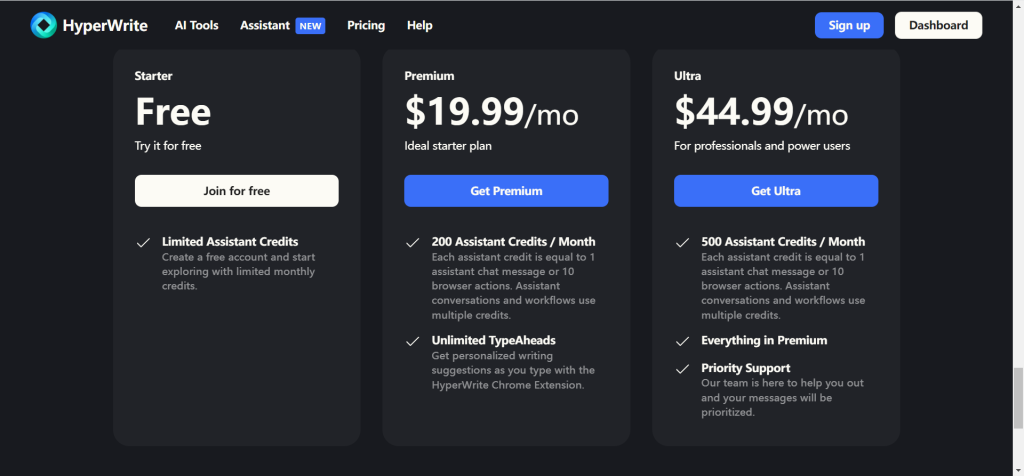
Task: Open the Dashboard button
Action: 938,25
